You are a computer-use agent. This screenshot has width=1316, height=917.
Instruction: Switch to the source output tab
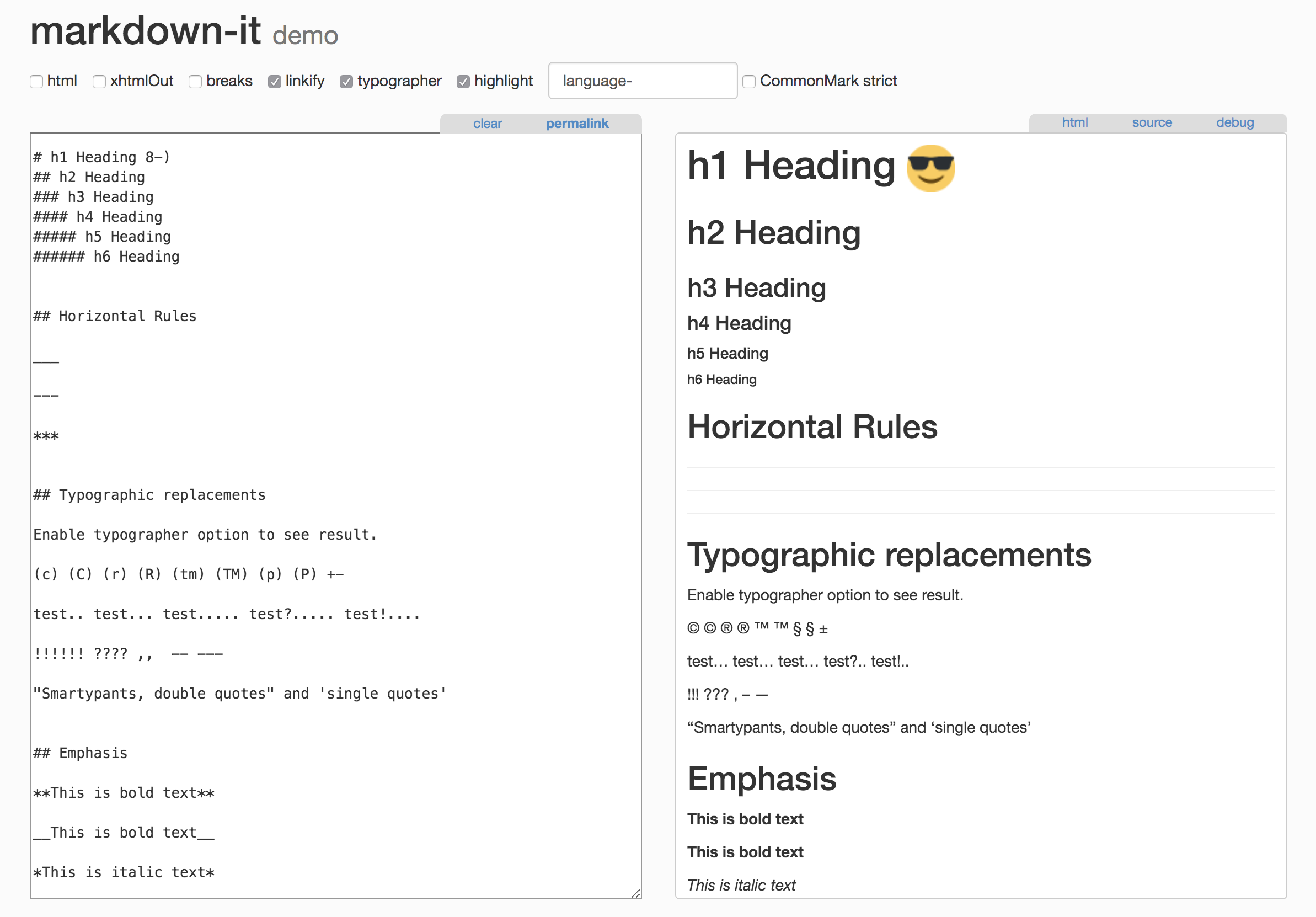[x=1152, y=122]
